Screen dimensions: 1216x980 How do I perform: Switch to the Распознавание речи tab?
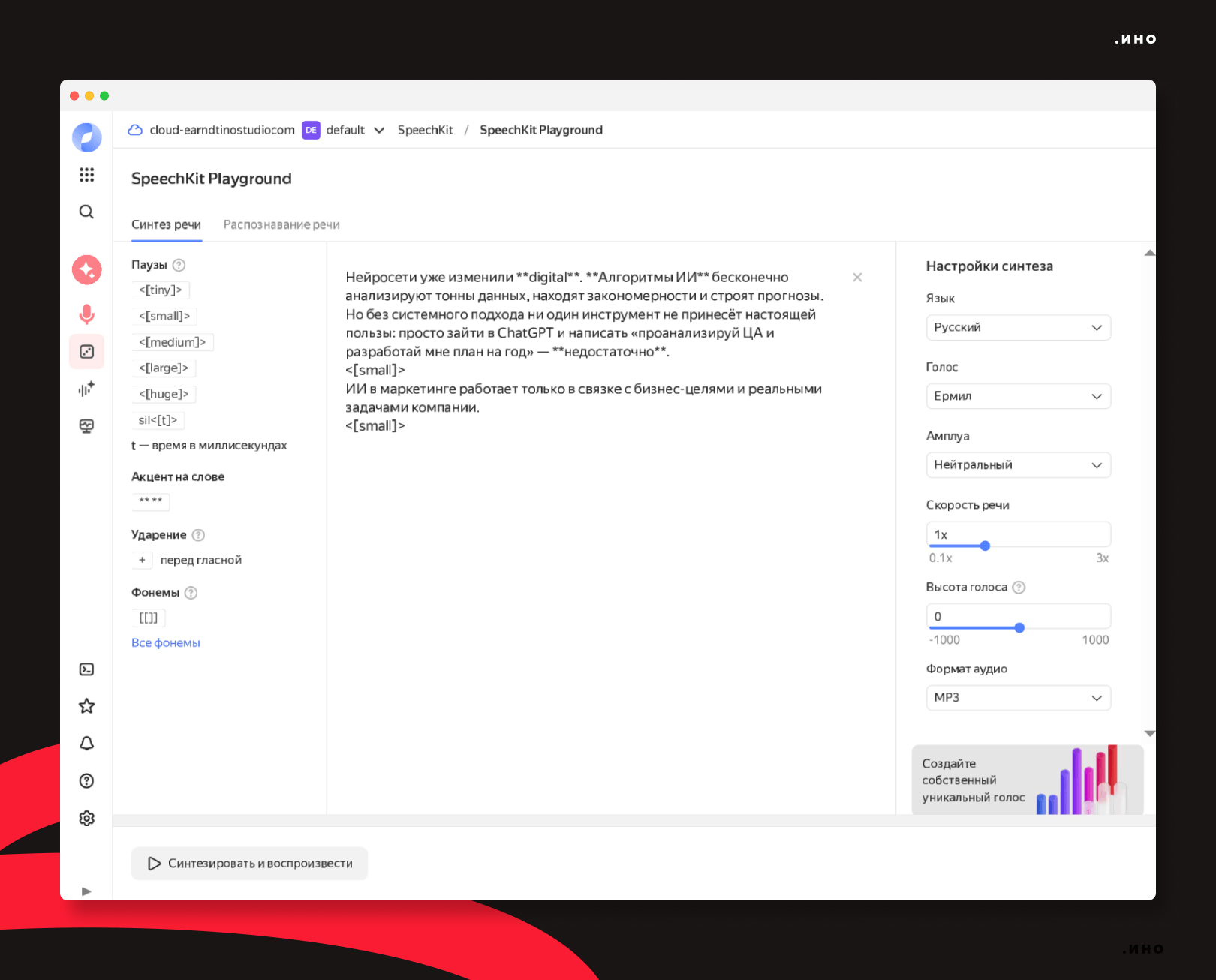click(281, 225)
